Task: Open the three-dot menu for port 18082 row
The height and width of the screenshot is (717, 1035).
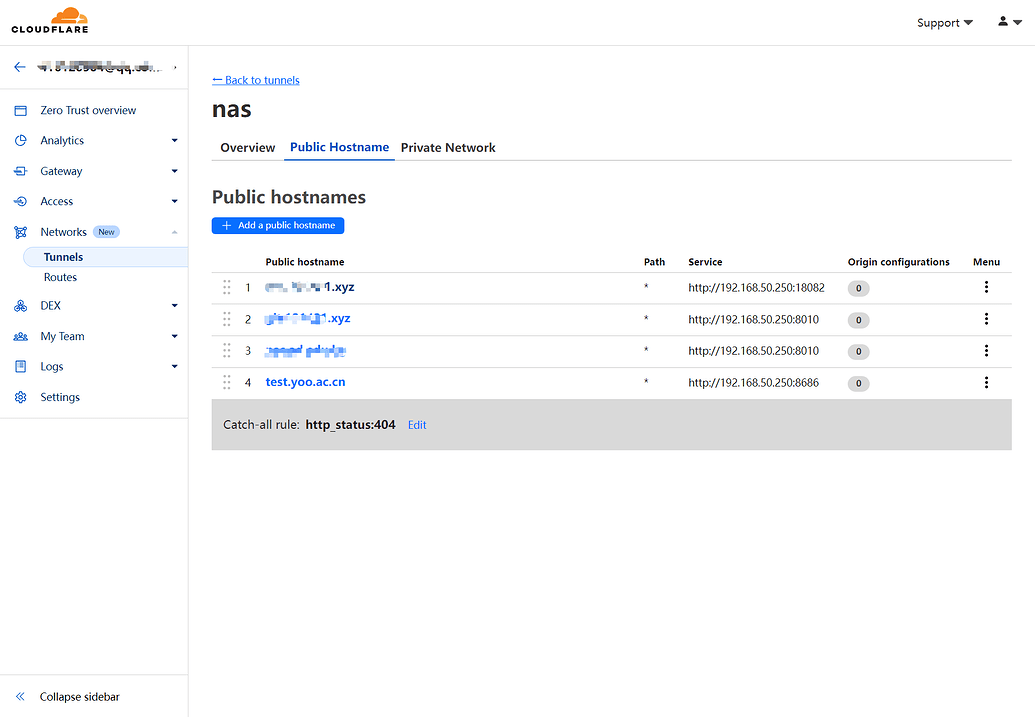Action: pyautogui.click(x=986, y=287)
